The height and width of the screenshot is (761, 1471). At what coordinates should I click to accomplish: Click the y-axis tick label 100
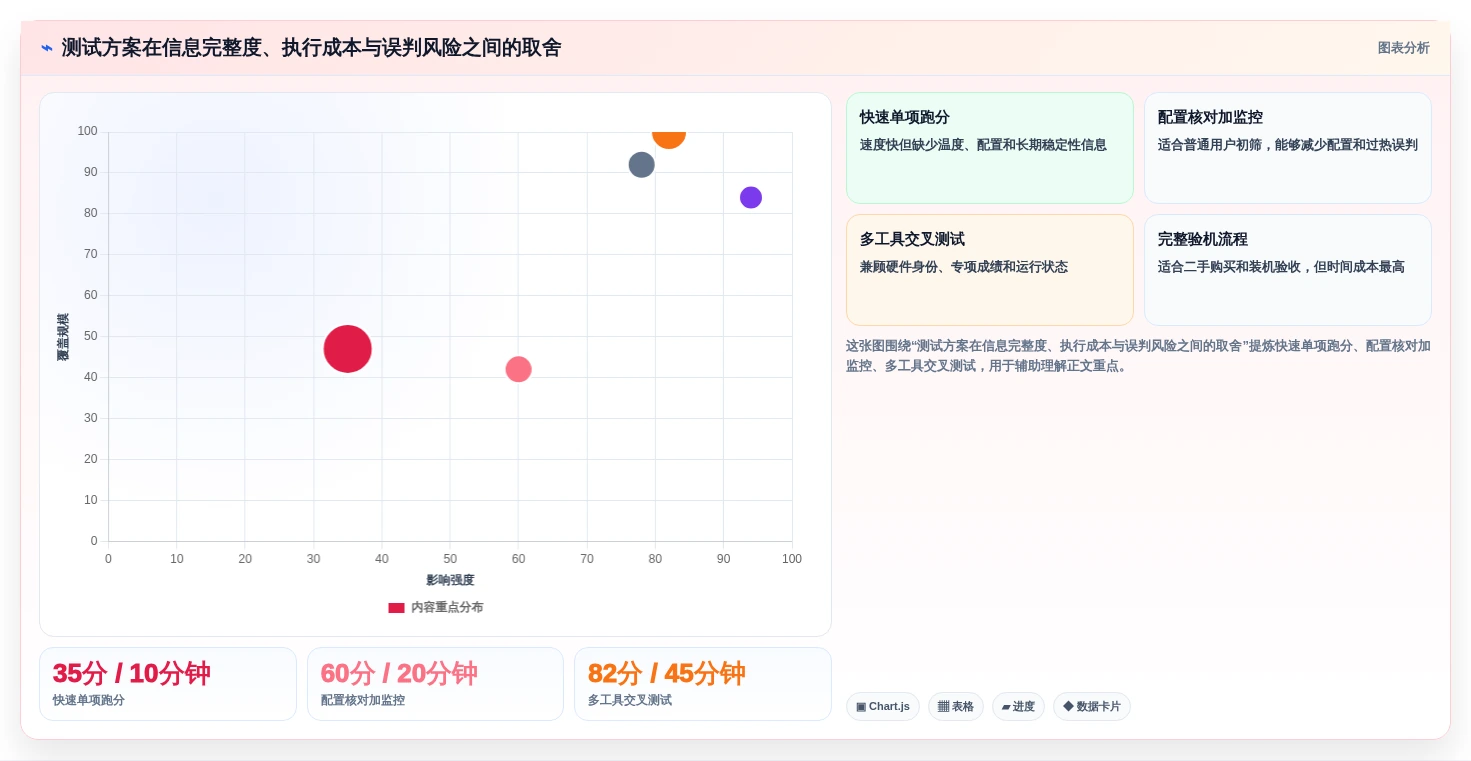click(x=87, y=131)
